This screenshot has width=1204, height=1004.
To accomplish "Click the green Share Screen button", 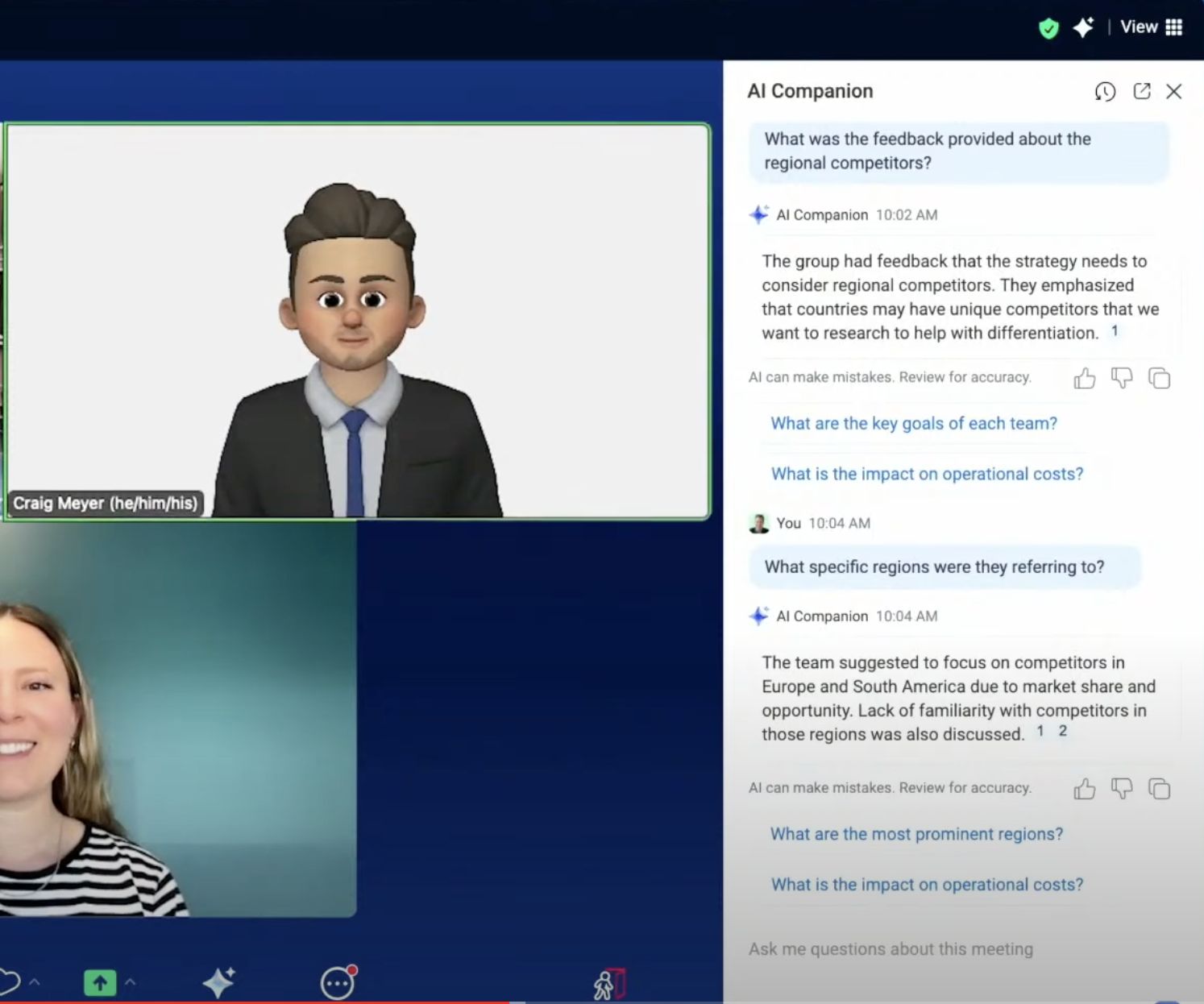I will coord(100,983).
